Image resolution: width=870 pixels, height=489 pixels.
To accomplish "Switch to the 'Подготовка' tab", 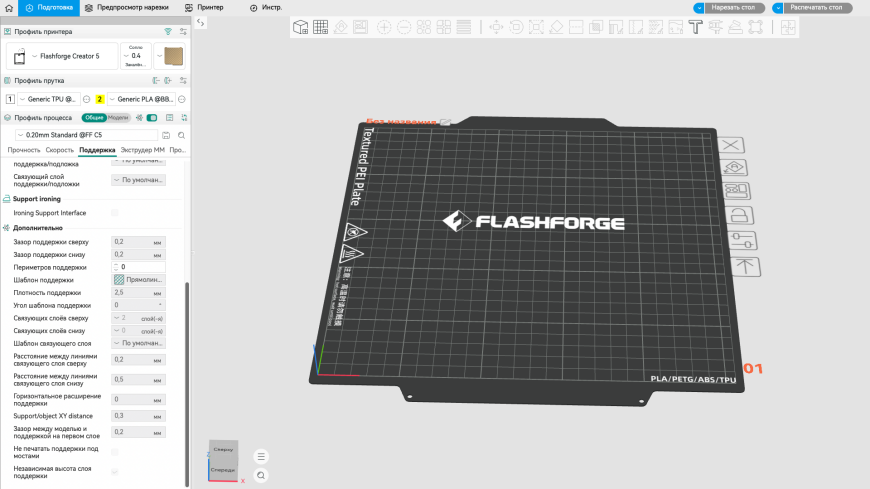I will (x=49, y=8).
